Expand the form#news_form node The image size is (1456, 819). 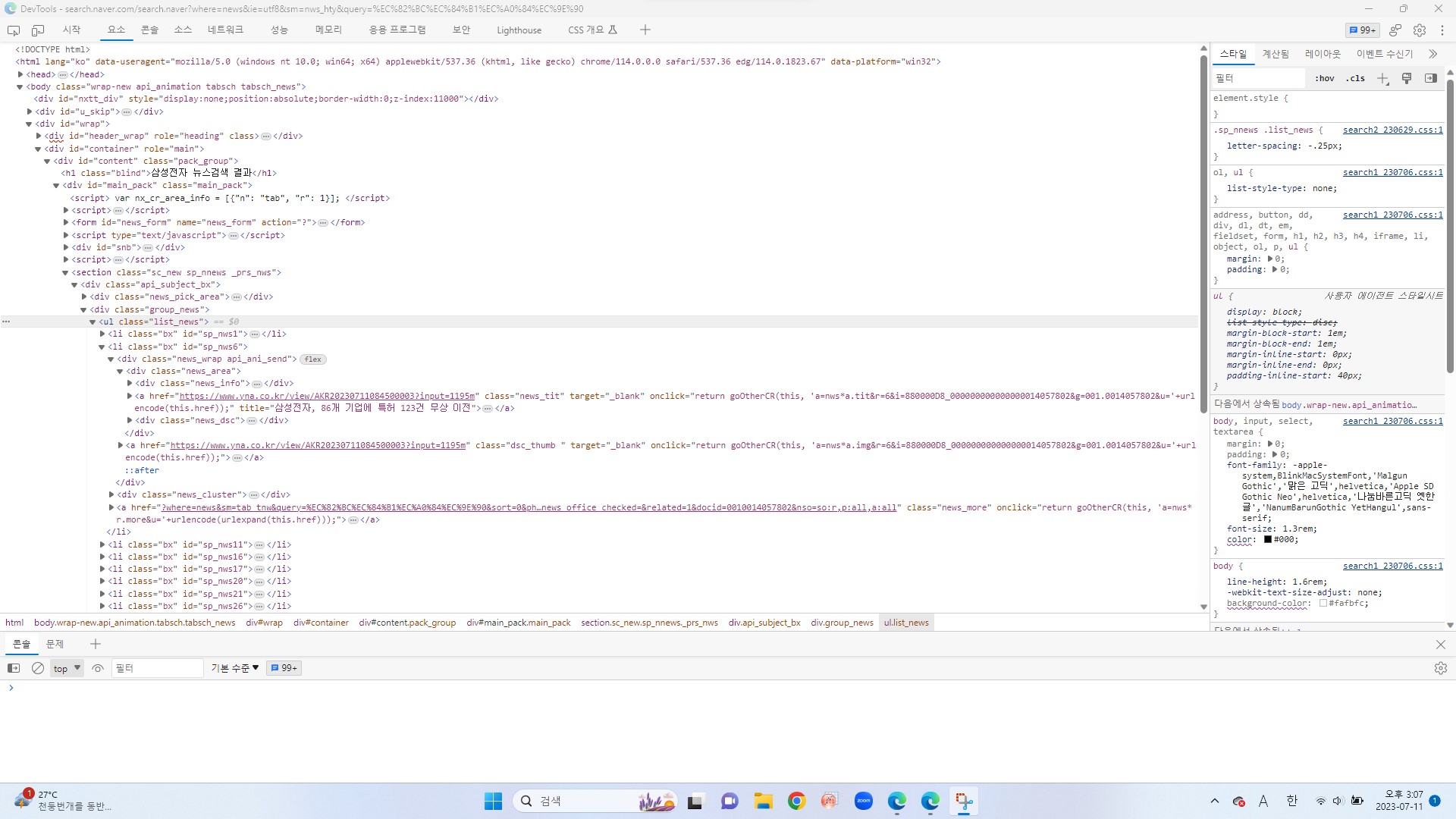click(x=66, y=223)
